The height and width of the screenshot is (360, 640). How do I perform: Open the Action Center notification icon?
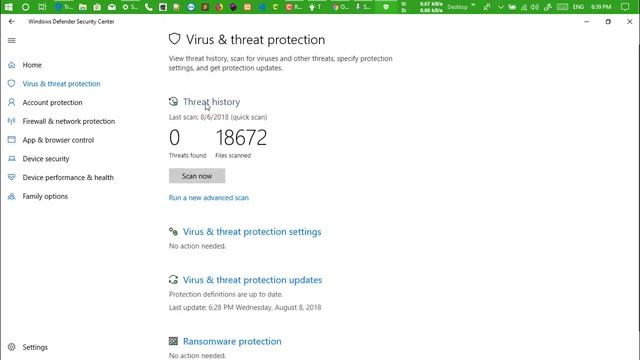[x=624, y=7]
